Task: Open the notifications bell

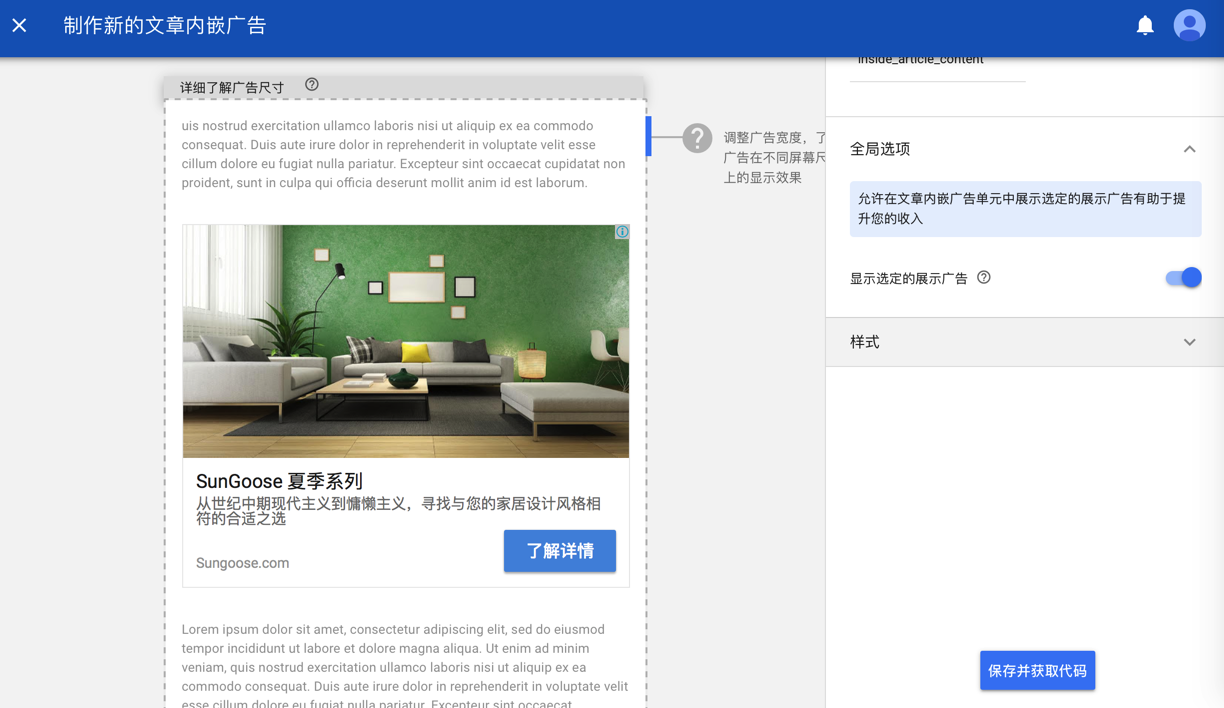Action: (x=1145, y=25)
